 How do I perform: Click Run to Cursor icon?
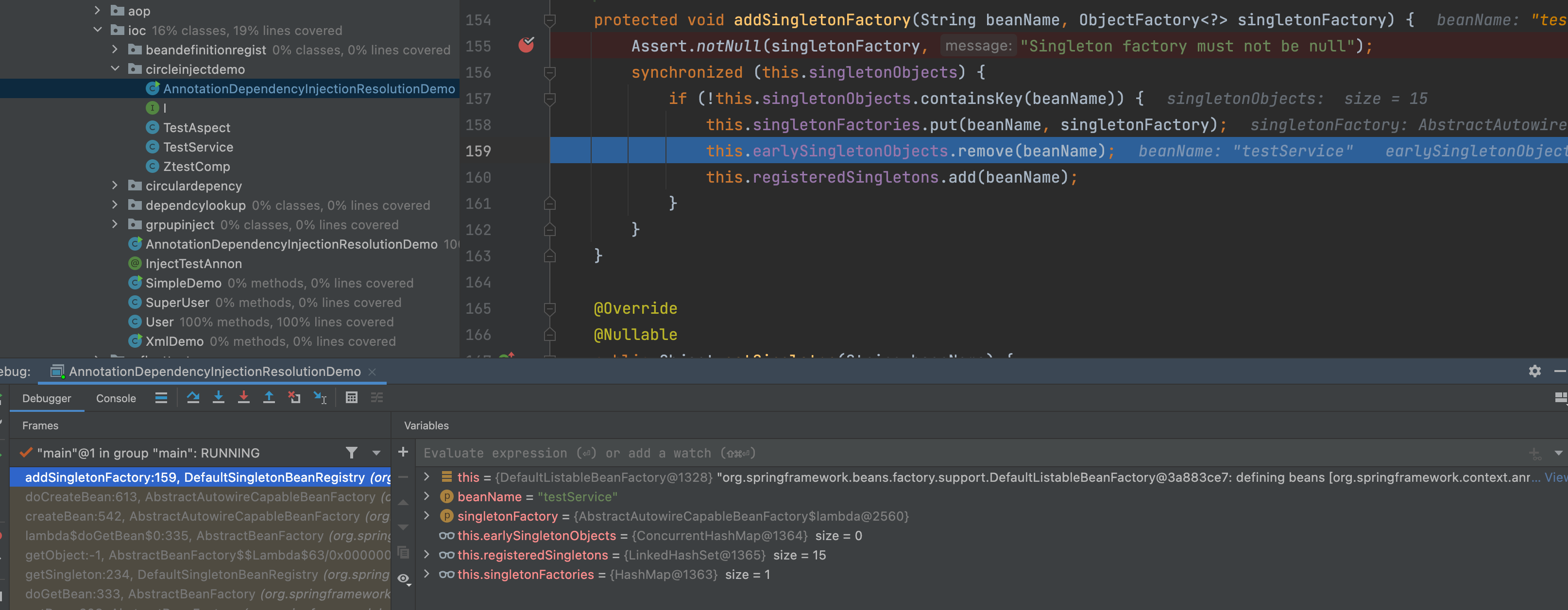(x=320, y=398)
